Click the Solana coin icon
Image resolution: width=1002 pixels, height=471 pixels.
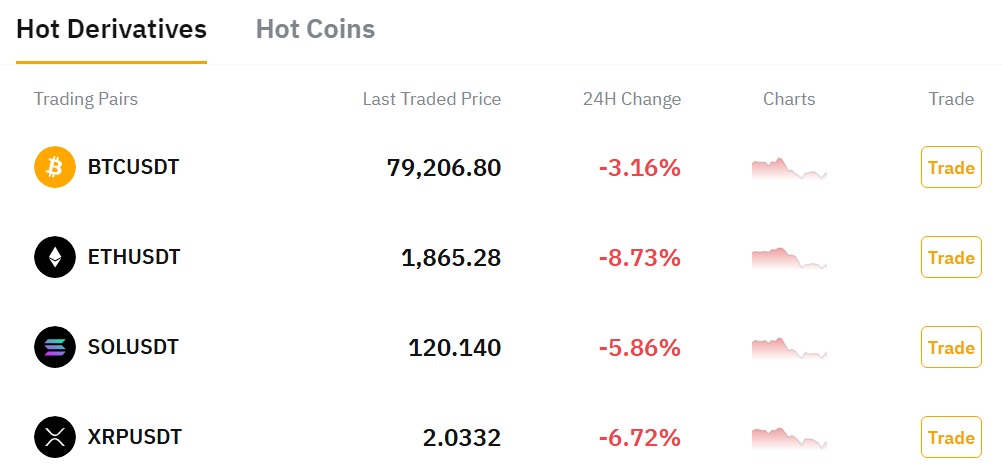point(55,347)
